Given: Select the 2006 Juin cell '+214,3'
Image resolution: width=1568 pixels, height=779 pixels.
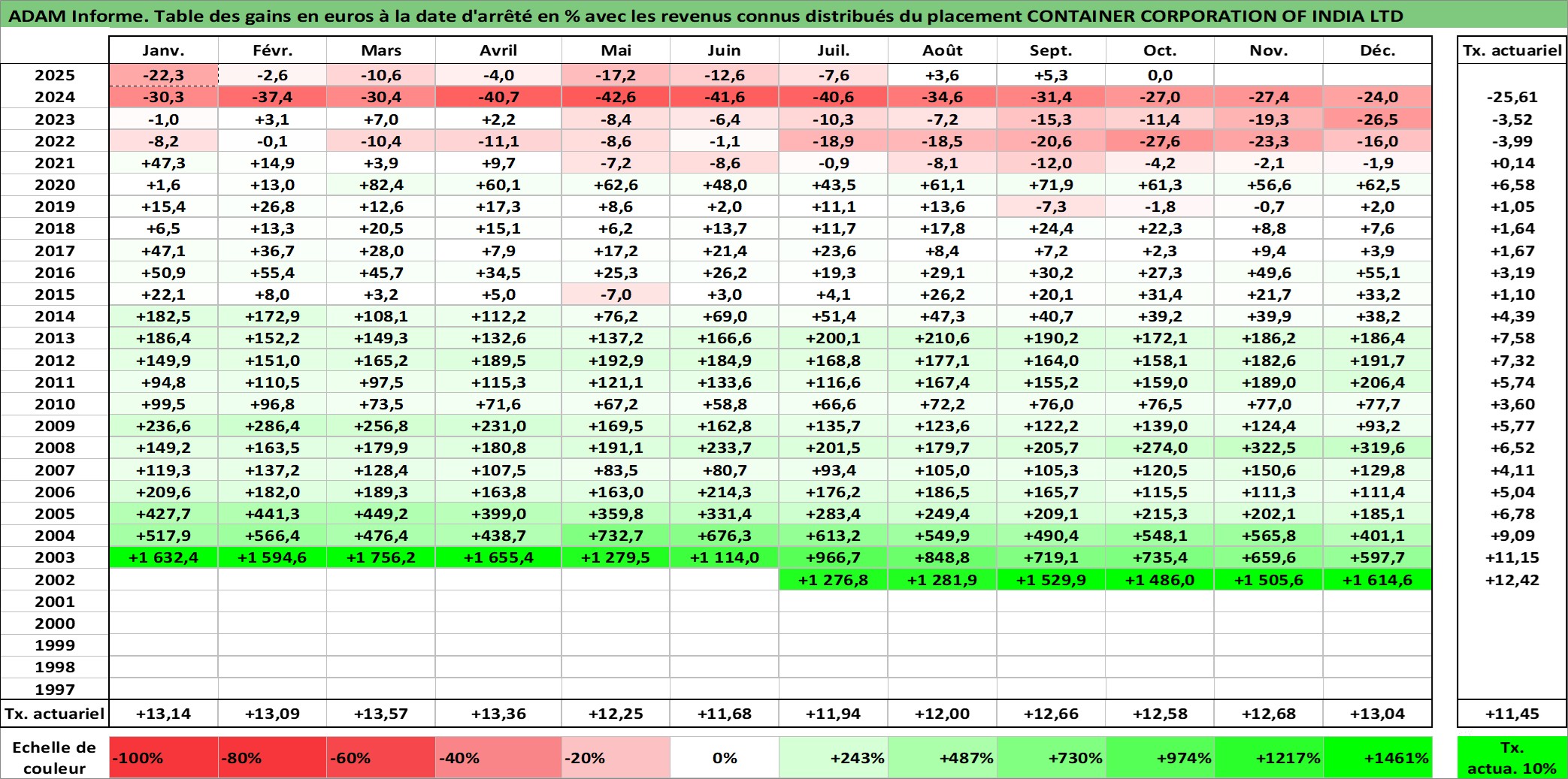Looking at the screenshot, I should tap(725, 492).
